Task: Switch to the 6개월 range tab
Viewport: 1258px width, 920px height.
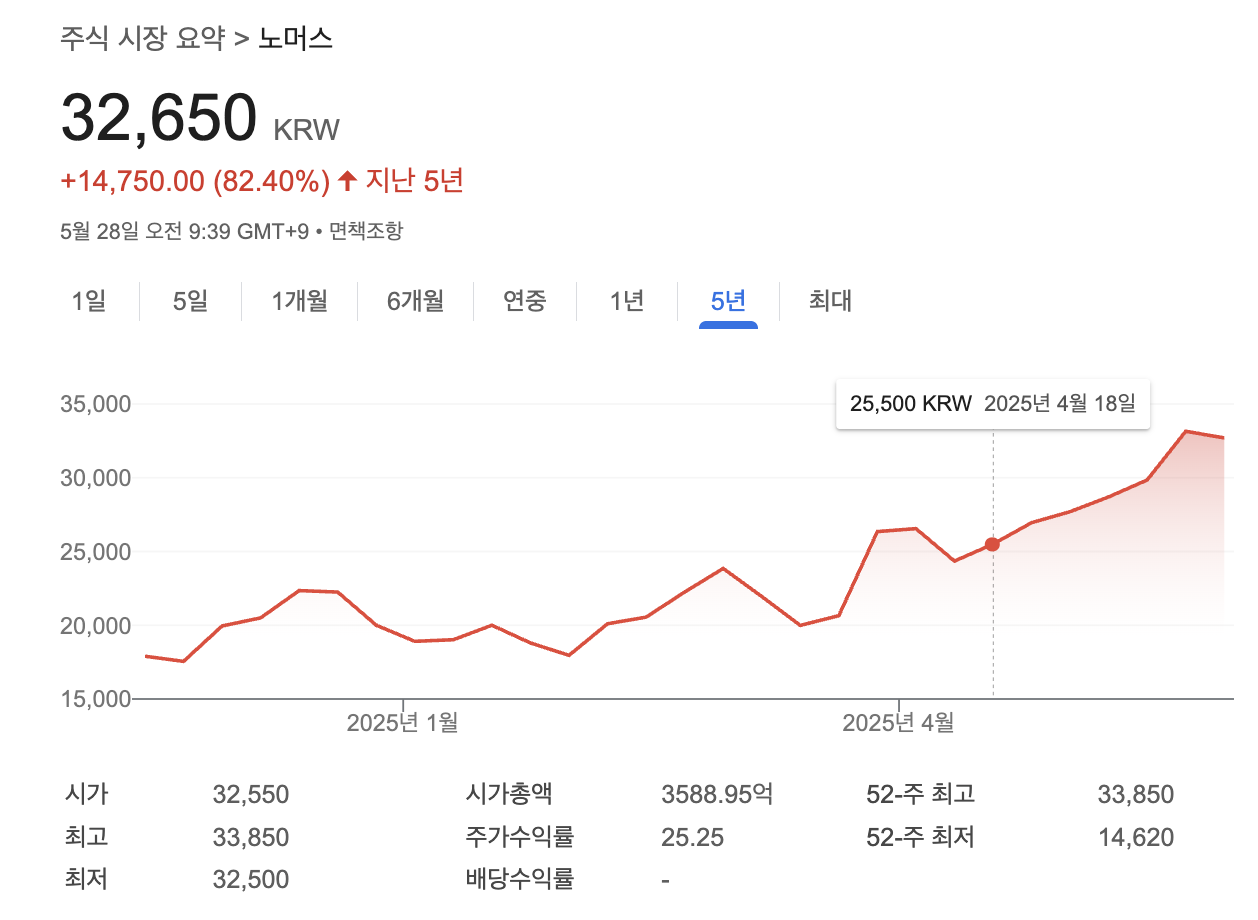Action: (415, 300)
